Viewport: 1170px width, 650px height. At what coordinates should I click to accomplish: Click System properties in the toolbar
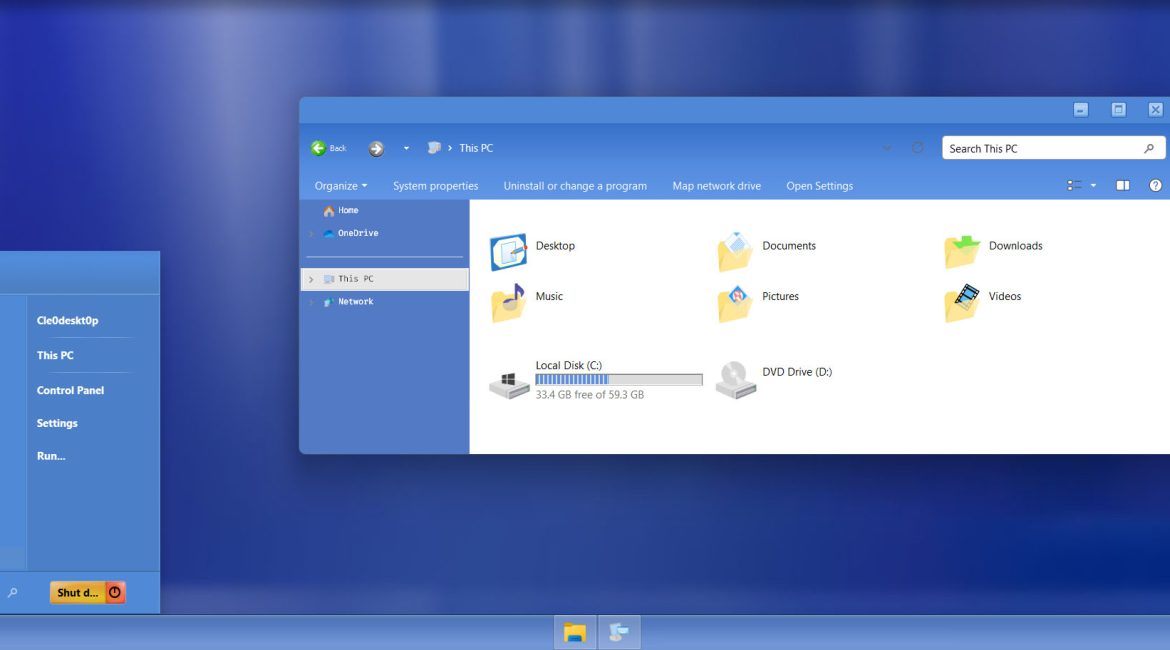point(435,186)
